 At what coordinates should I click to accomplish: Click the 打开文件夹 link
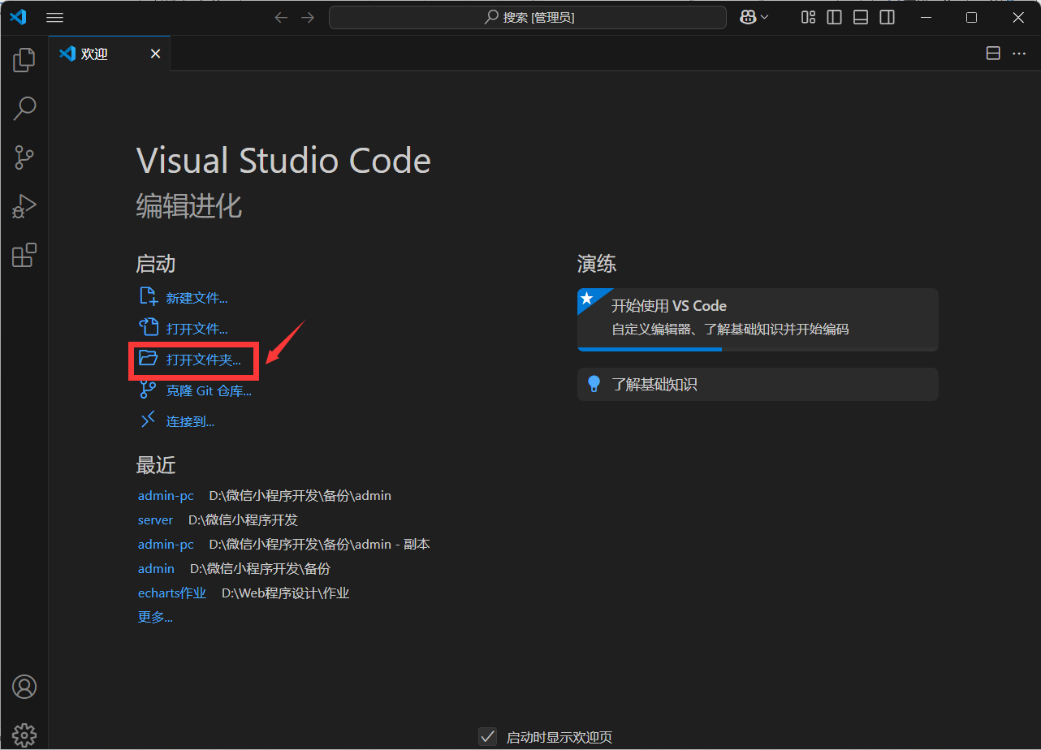pos(203,360)
